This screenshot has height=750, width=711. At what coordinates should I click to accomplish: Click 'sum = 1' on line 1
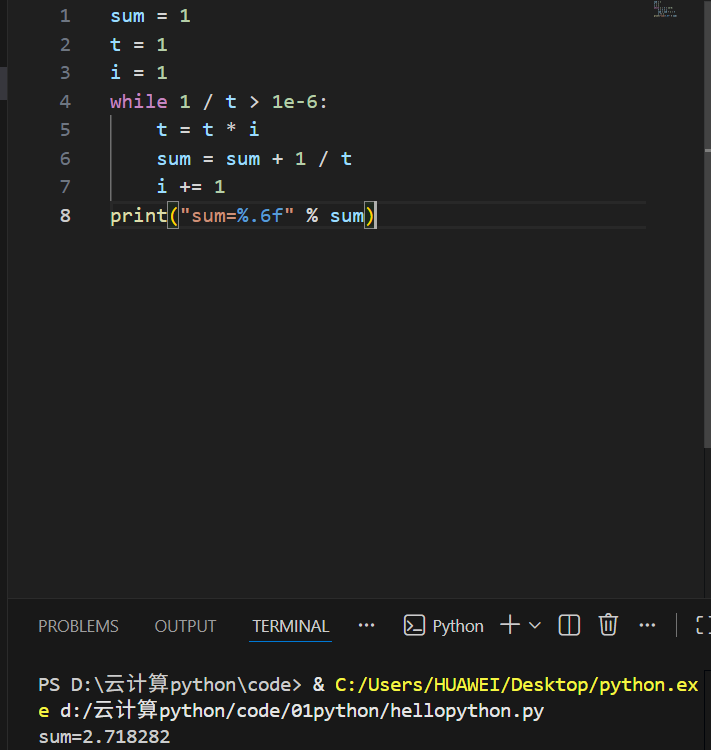click(x=150, y=16)
